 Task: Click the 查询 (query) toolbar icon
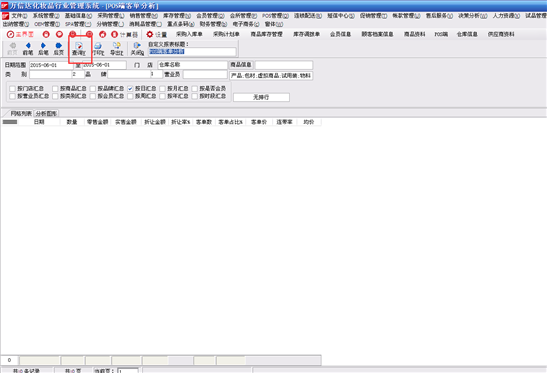(x=79, y=49)
